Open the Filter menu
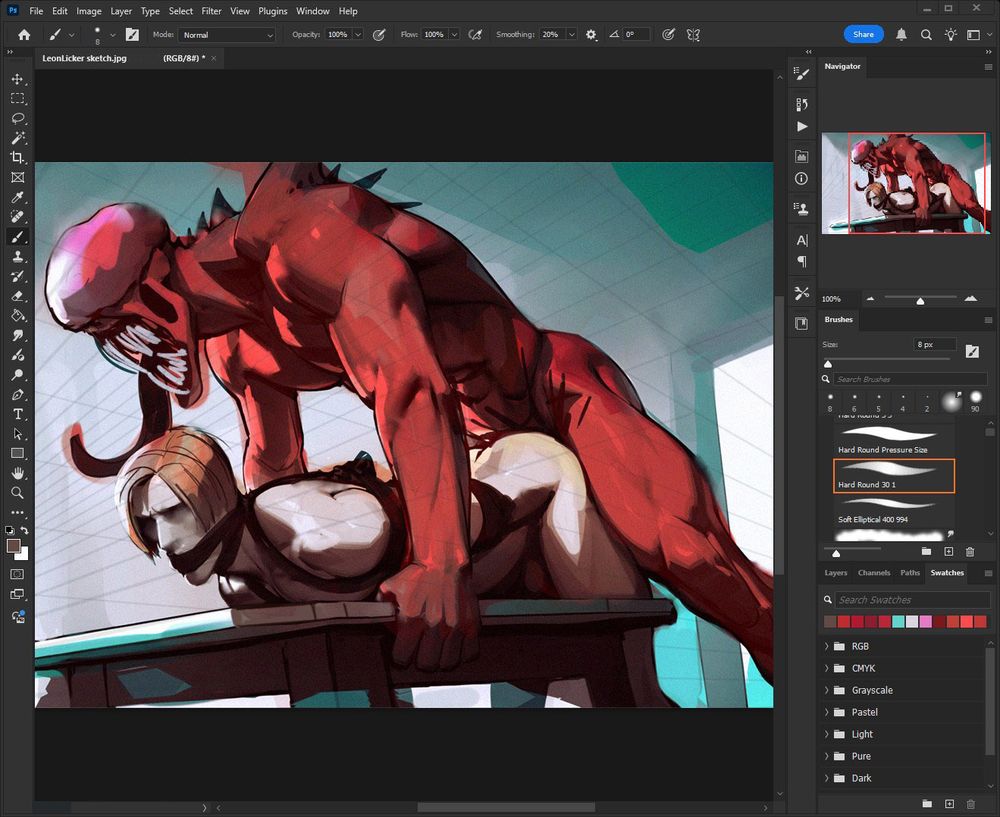The width and height of the screenshot is (1000, 817). (x=211, y=11)
